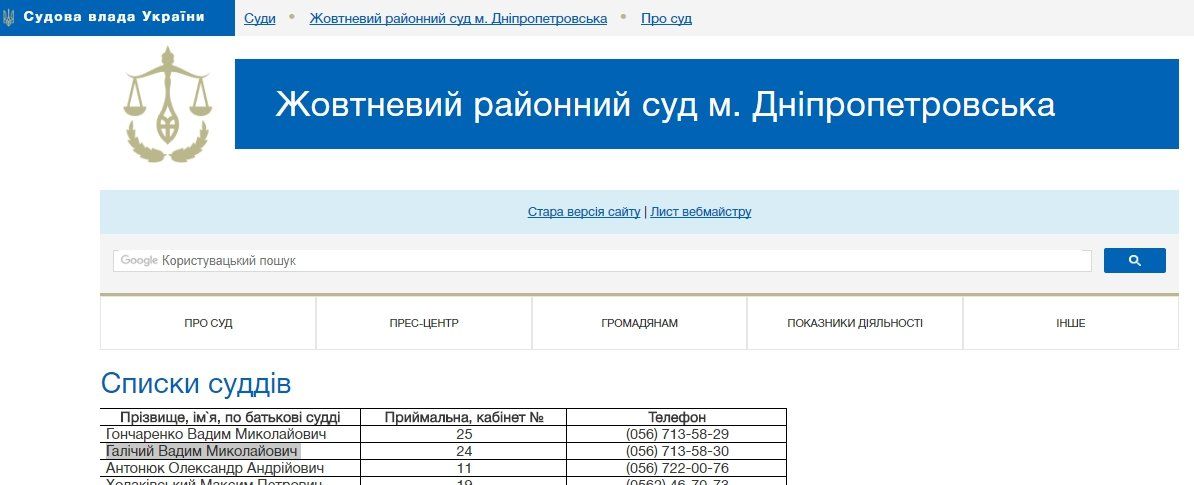
Task: Open the ГРОМАДЯНАМ menu
Action: click(x=640, y=323)
